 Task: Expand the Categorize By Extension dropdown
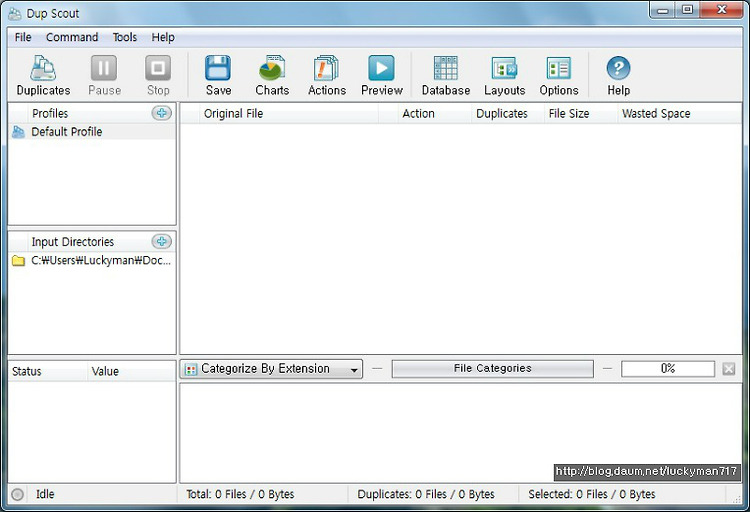point(271,369)
